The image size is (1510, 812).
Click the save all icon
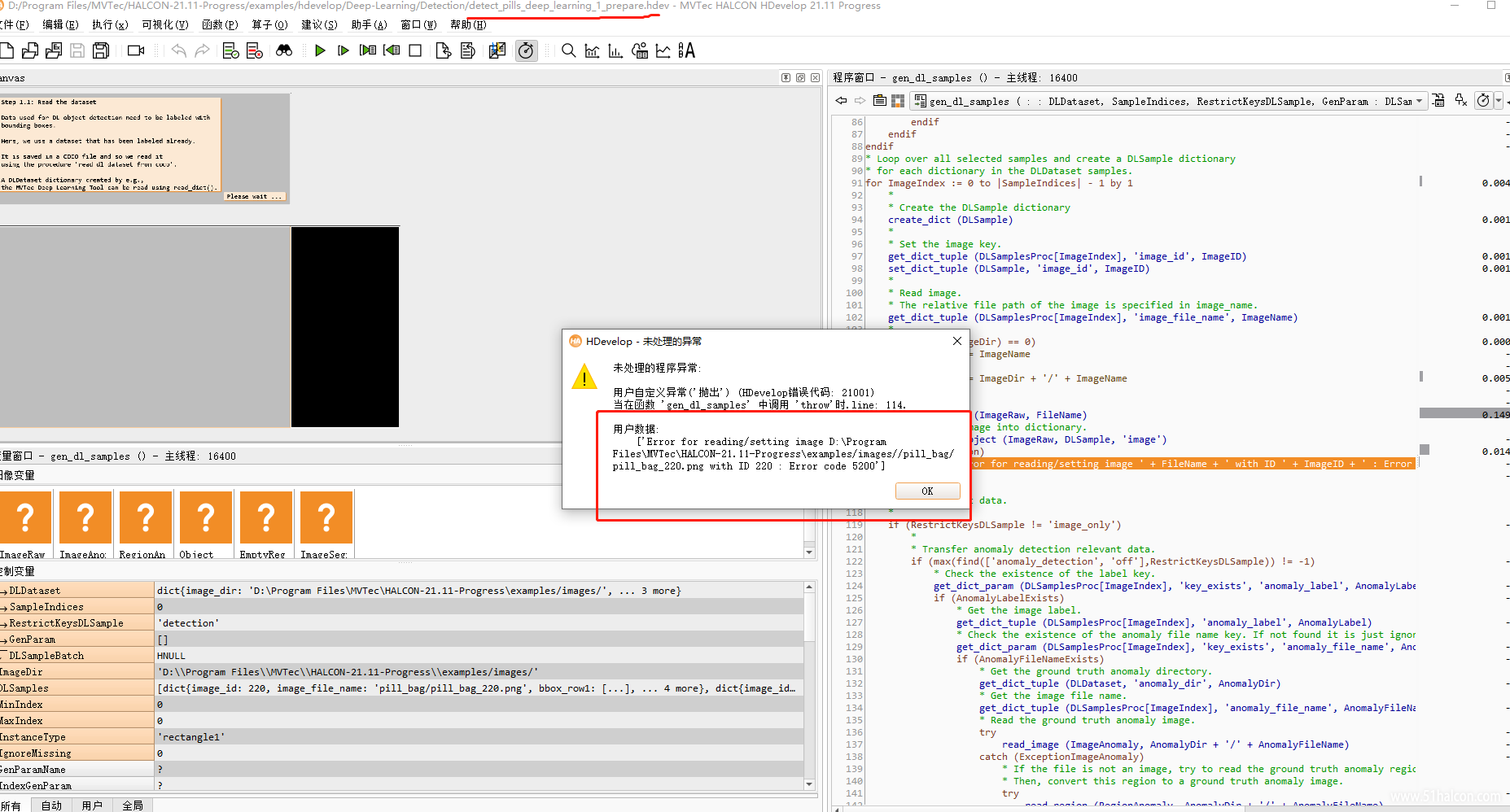point(101,50)
